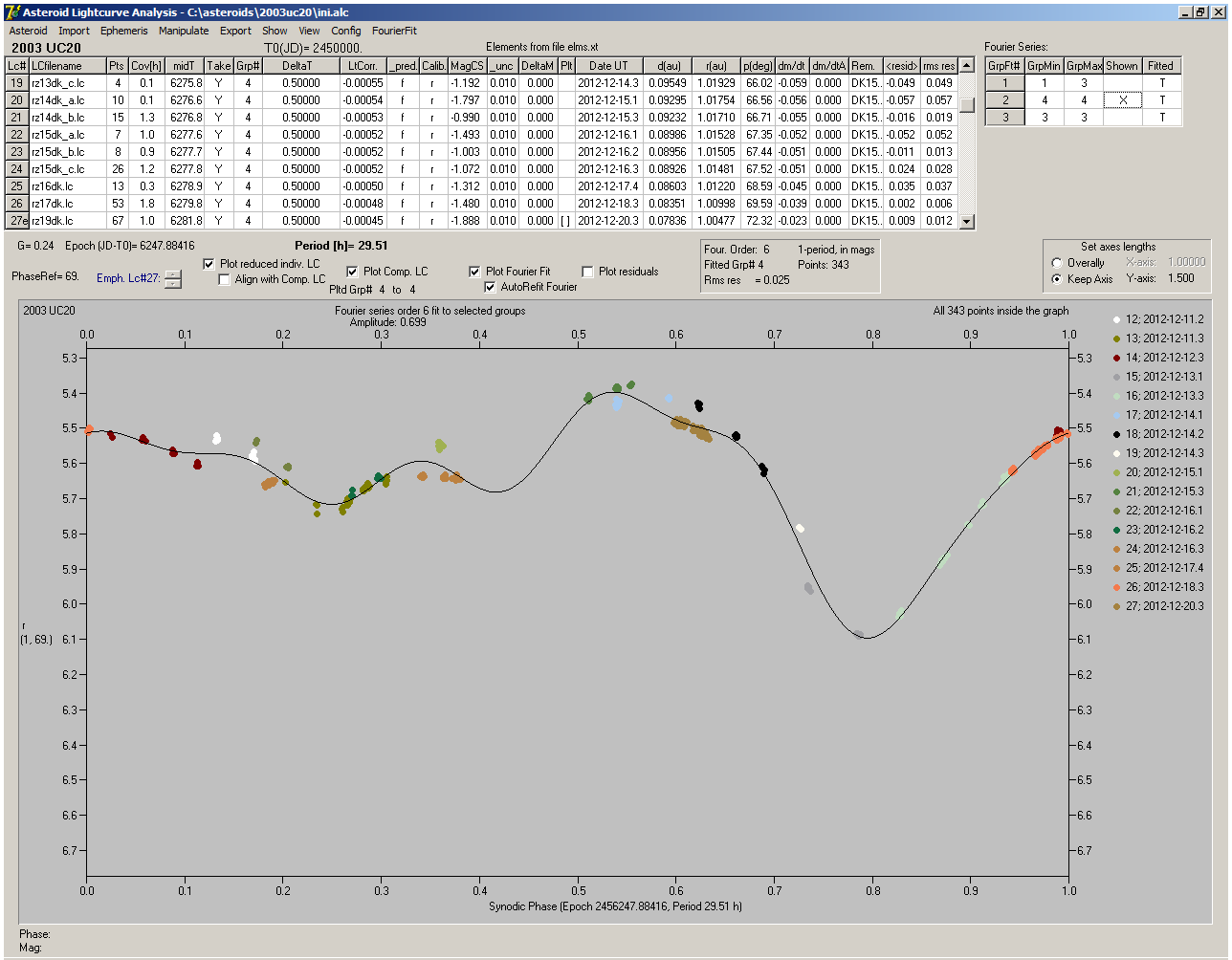Open the Show menu
1232x960 pixels.
pyautogui.click(x=275, y=31)
